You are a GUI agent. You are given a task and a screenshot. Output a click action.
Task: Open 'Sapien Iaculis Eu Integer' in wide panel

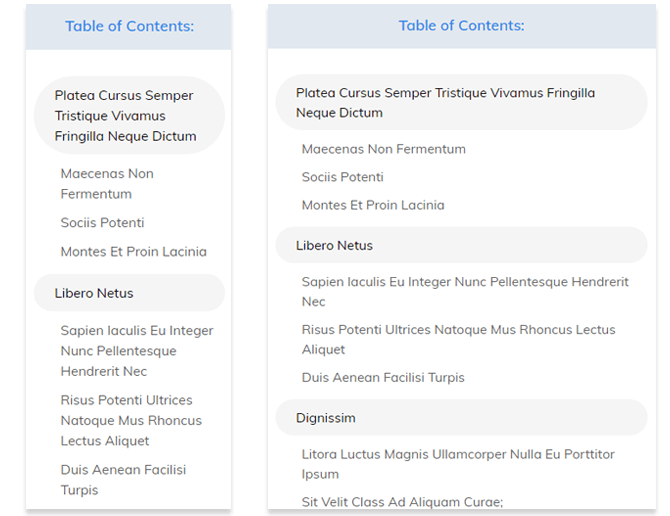point(465,291)
